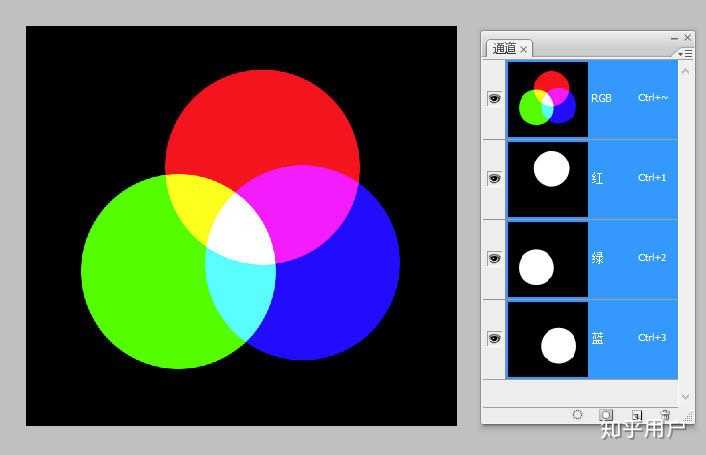Hide the RGB composite channel eye
706x455 pixels.
point(494,98)
